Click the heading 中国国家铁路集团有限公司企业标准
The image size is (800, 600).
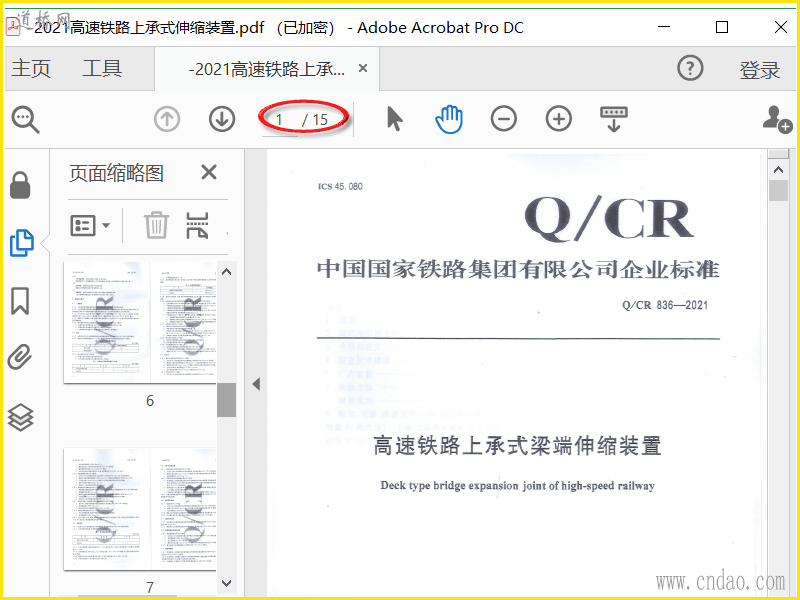pos(518,269)
